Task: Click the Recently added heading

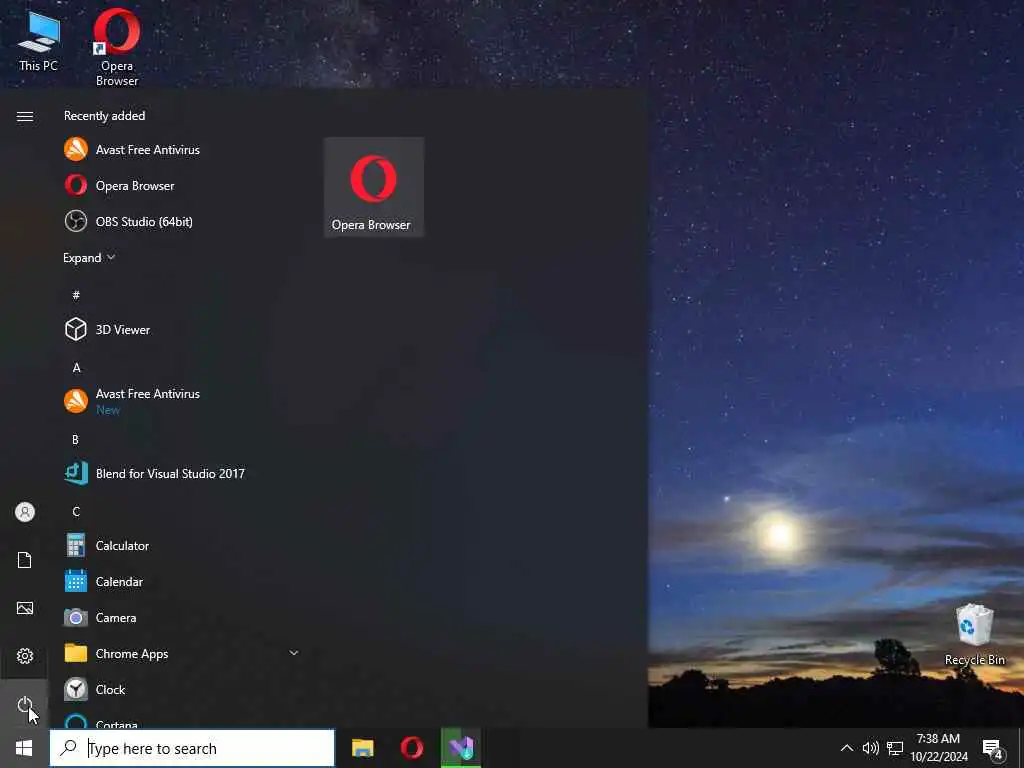Action: (104, 116)
